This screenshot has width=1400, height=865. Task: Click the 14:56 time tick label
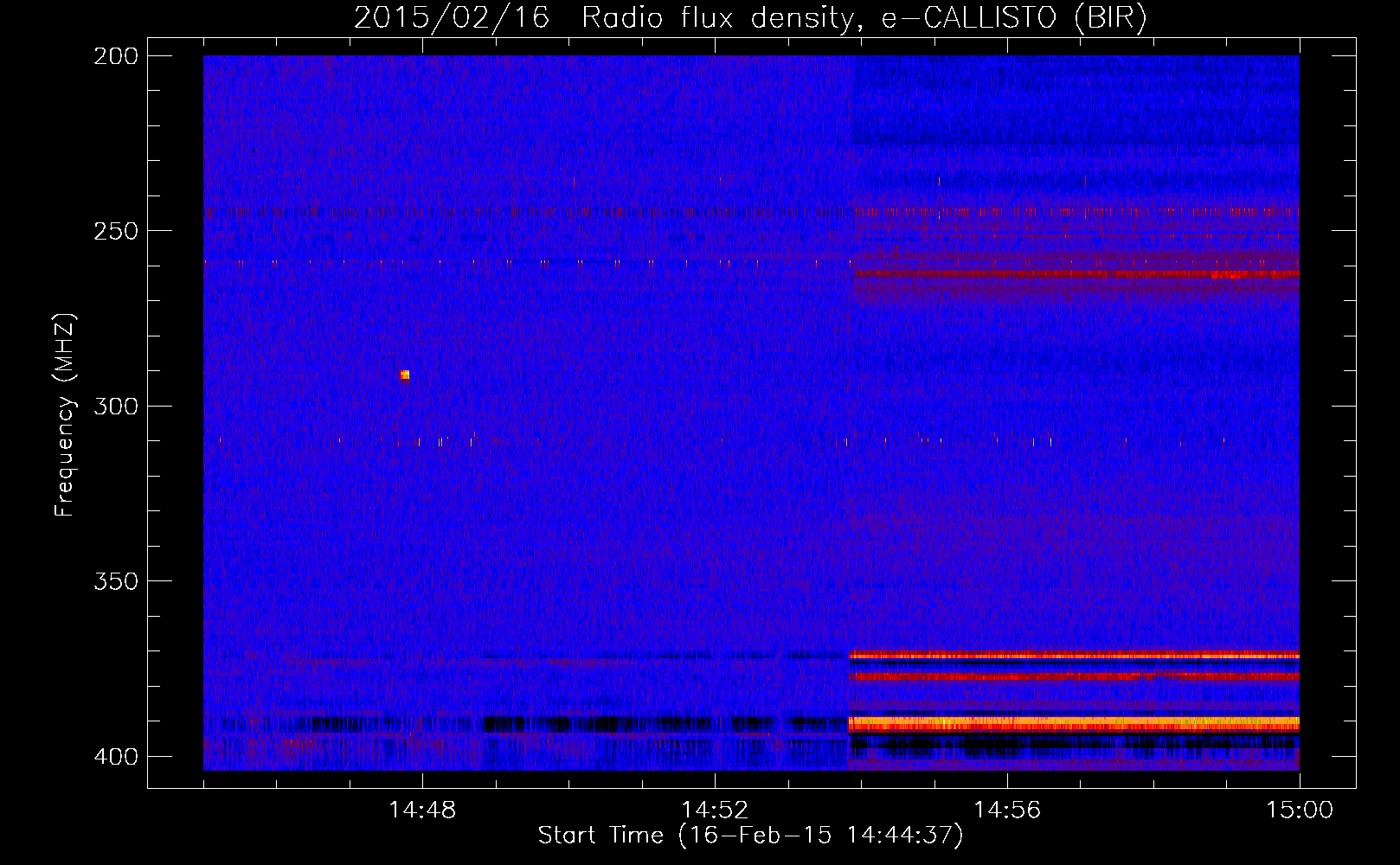click(1007, 810)
